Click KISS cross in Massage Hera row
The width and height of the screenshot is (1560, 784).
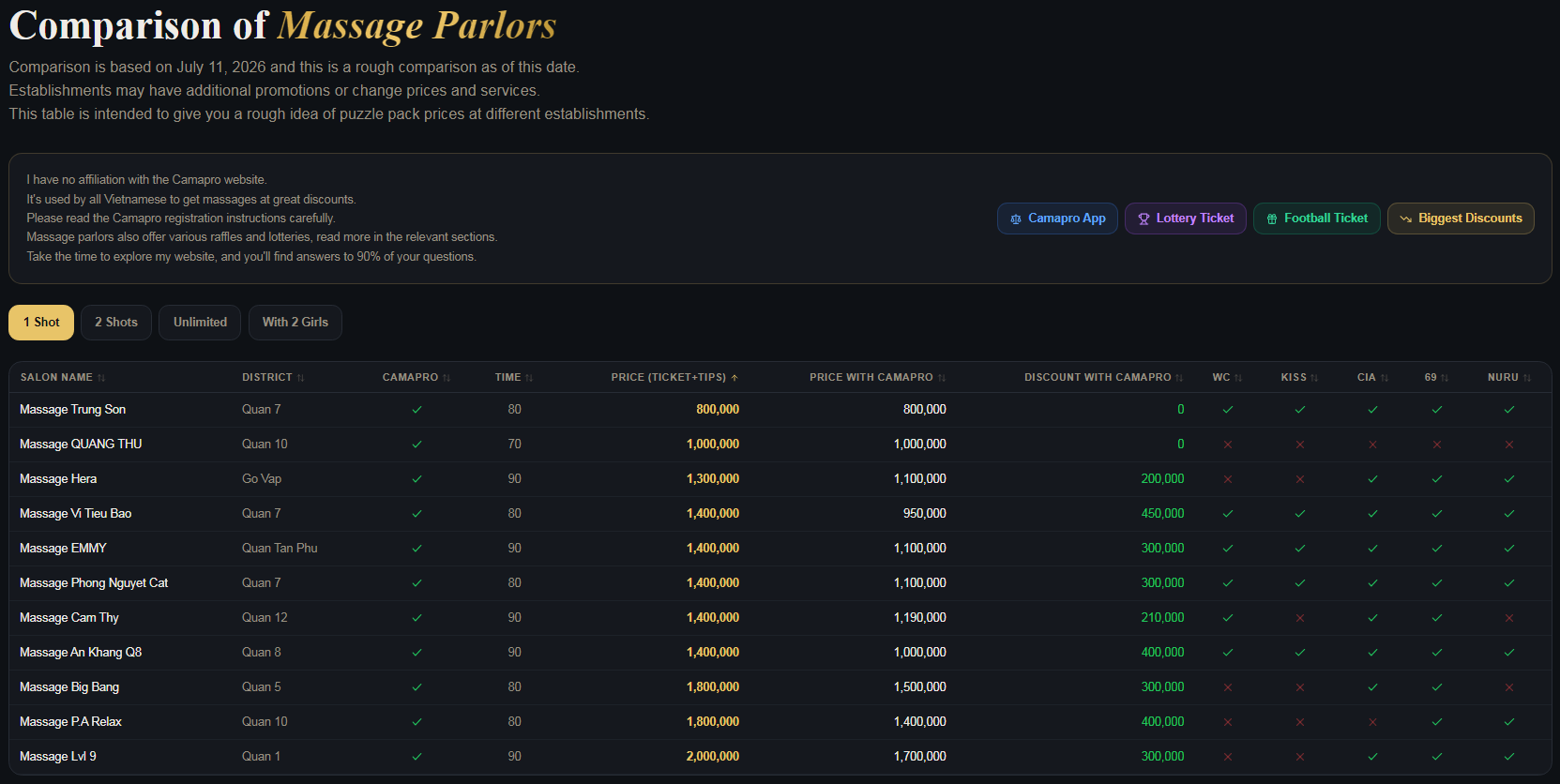pos(1300,479)
